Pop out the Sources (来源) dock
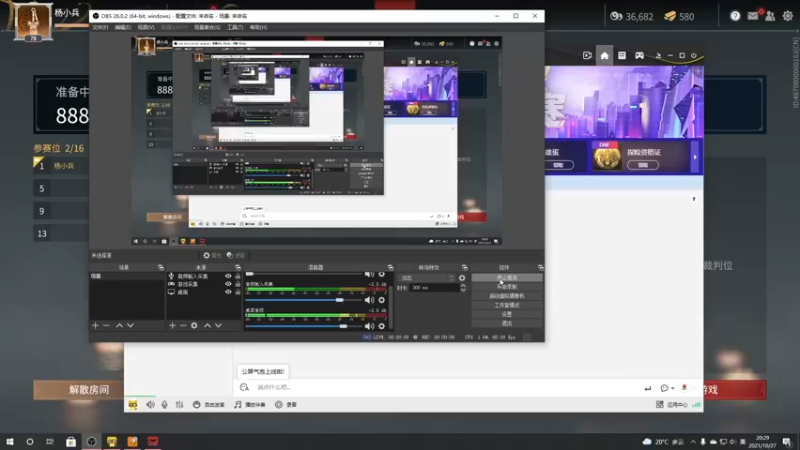800x450 pixels. click(x=238, y=267)
